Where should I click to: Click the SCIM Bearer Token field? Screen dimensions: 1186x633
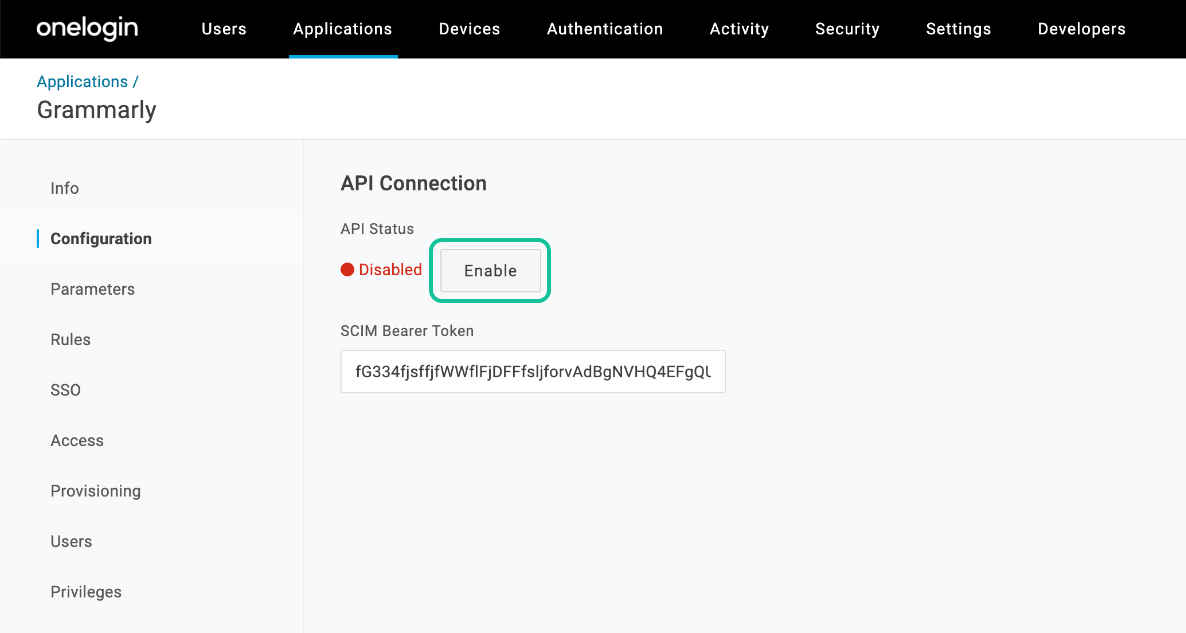click(x=532, y=371)
